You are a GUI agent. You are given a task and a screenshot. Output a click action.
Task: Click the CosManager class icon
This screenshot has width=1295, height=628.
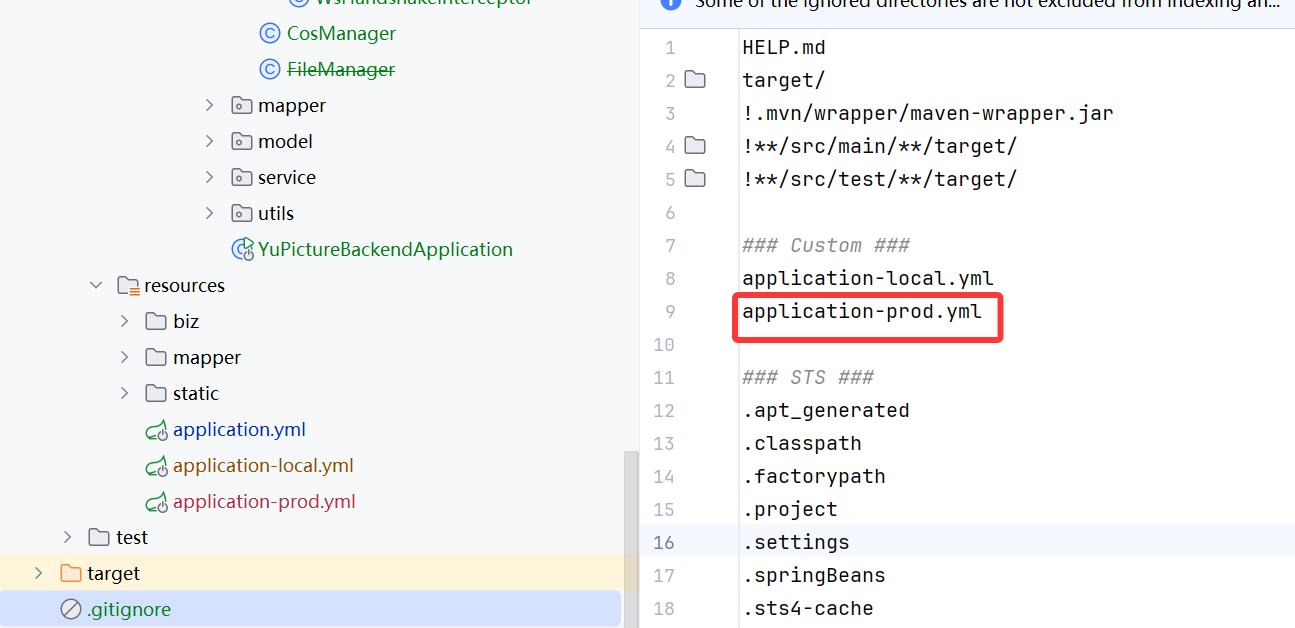pyautogui.click(x=269, y=34)
